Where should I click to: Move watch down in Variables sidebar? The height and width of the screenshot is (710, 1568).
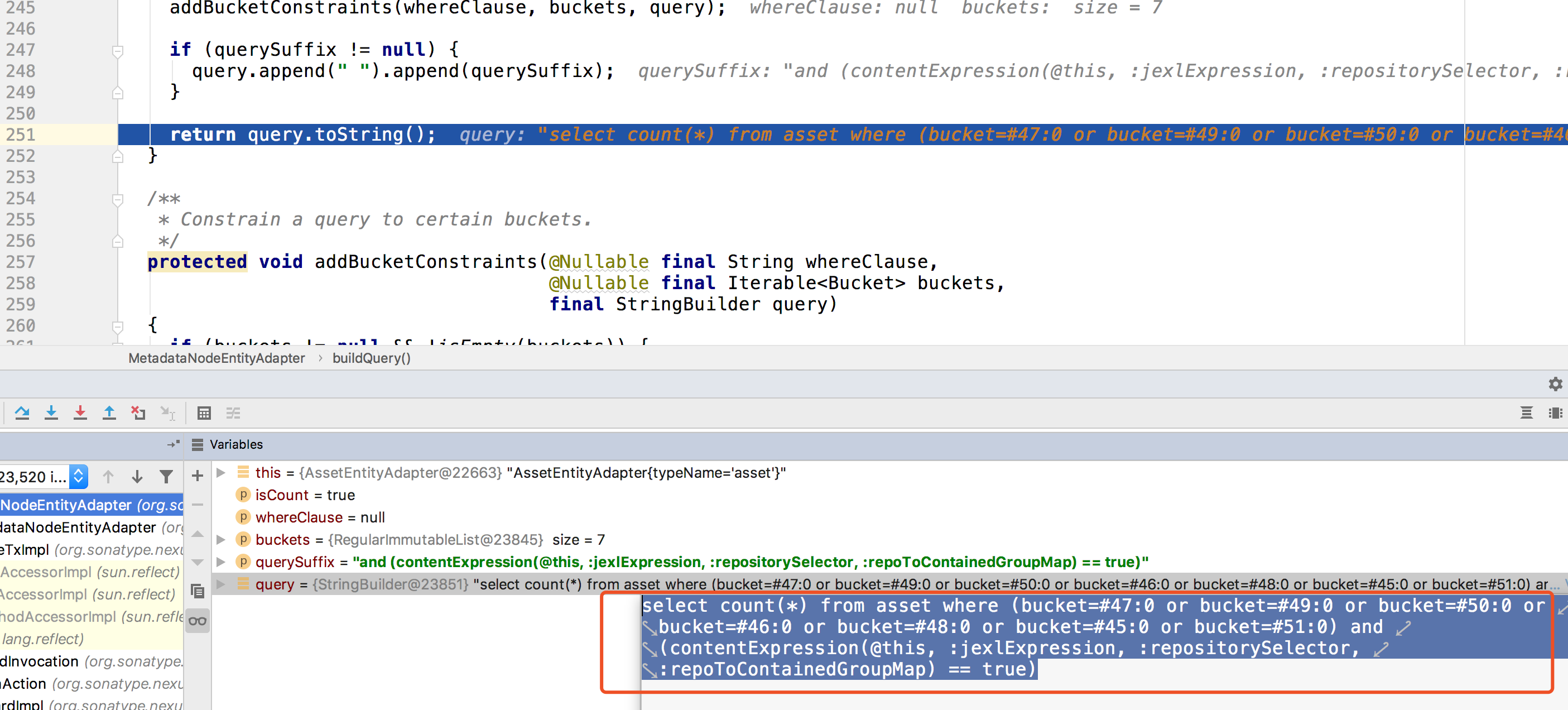tap(197, 562)
